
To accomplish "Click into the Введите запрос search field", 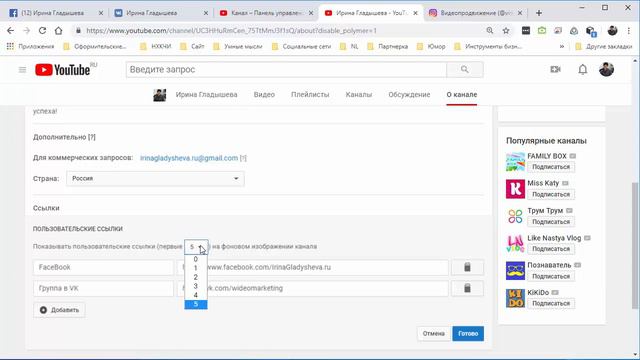I will pos(286,69).
